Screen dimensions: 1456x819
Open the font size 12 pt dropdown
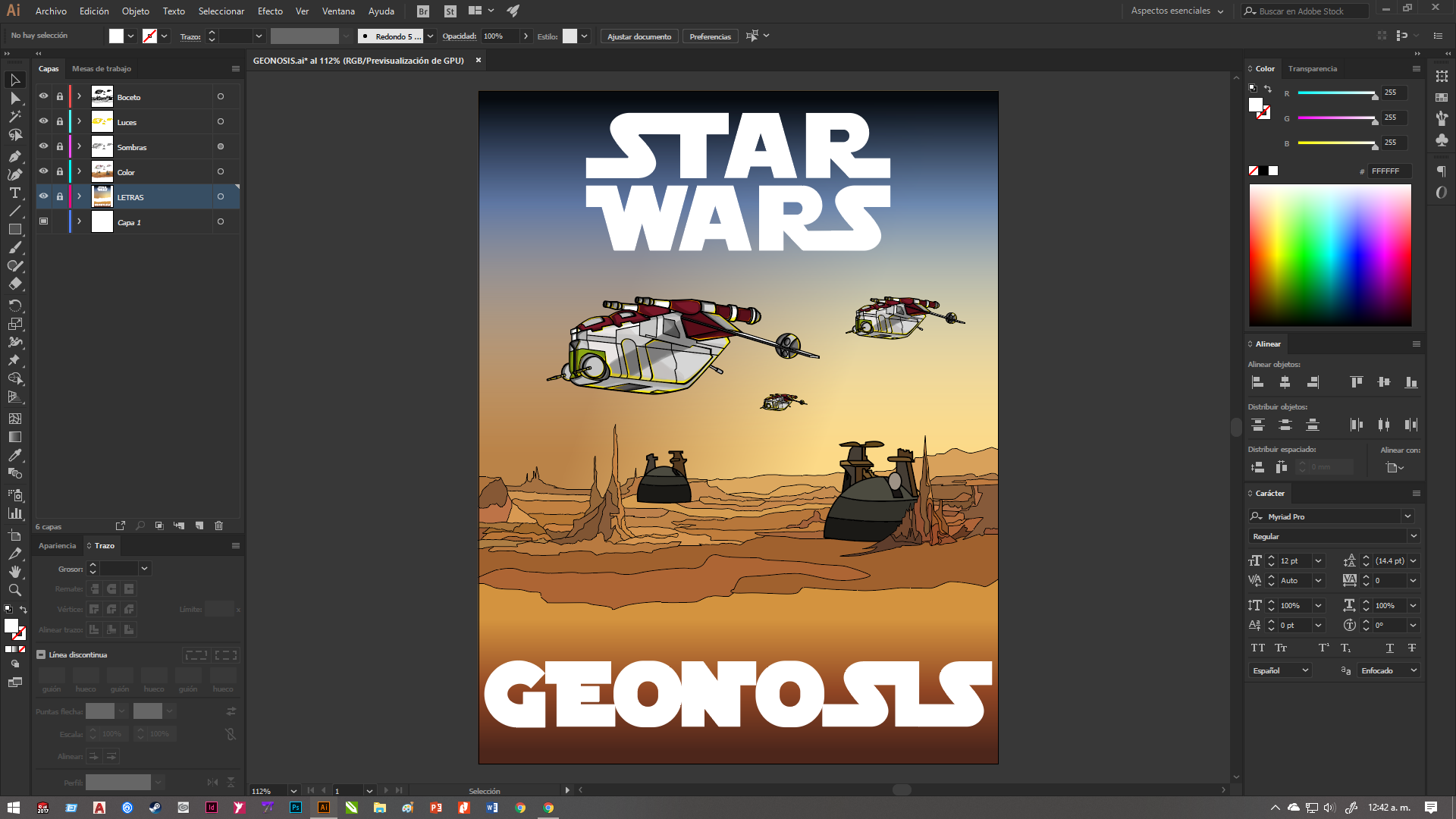point(1318,561)
